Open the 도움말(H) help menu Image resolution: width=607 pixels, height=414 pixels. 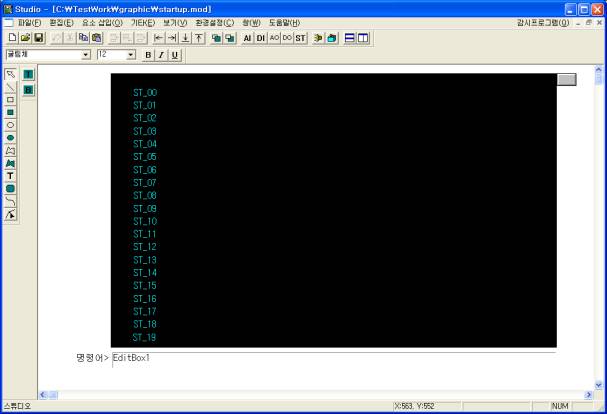coord(283,22)
